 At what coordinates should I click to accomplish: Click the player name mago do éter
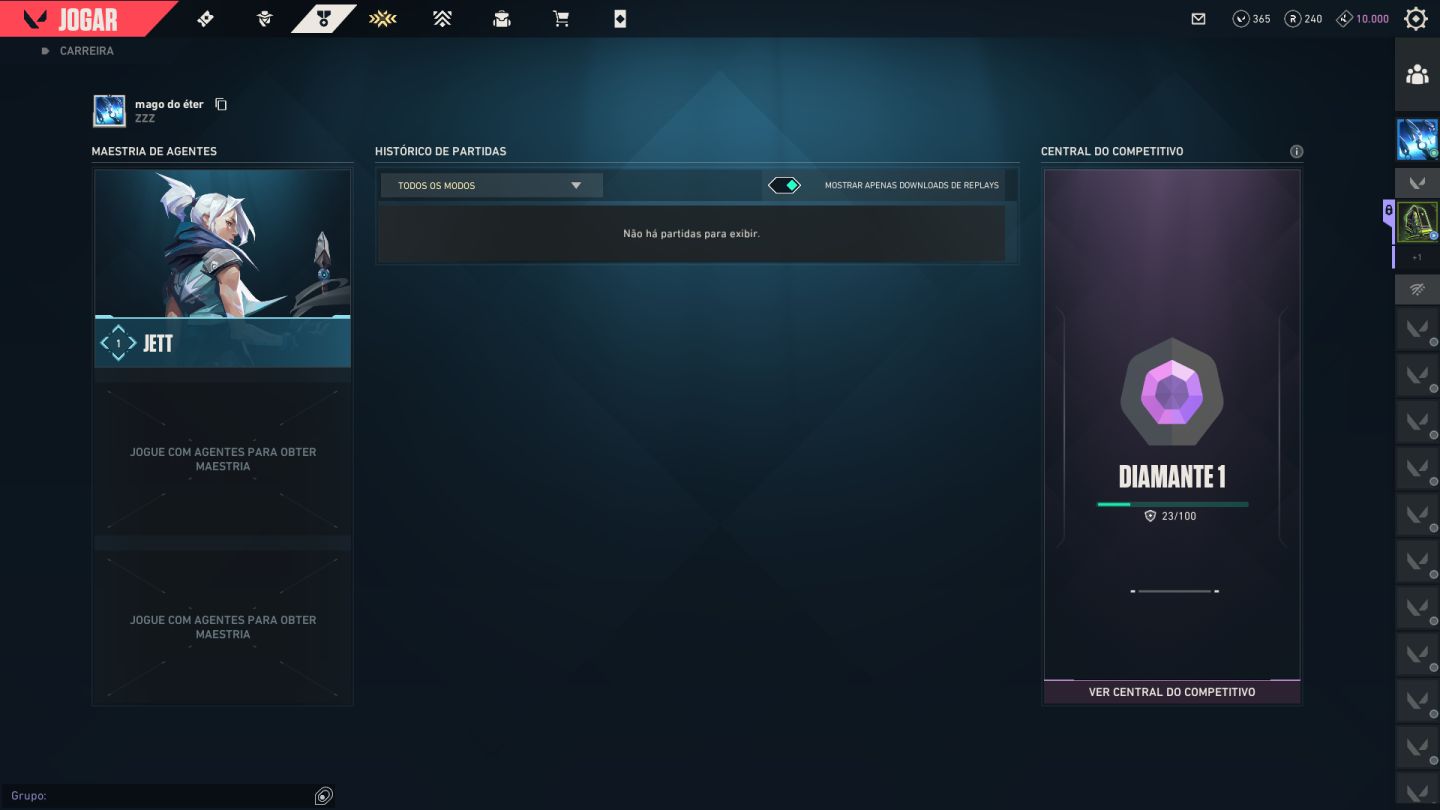[169, 104]
